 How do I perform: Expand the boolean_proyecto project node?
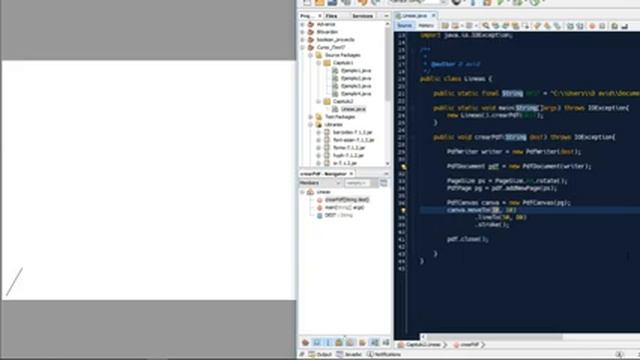point(303,40)
